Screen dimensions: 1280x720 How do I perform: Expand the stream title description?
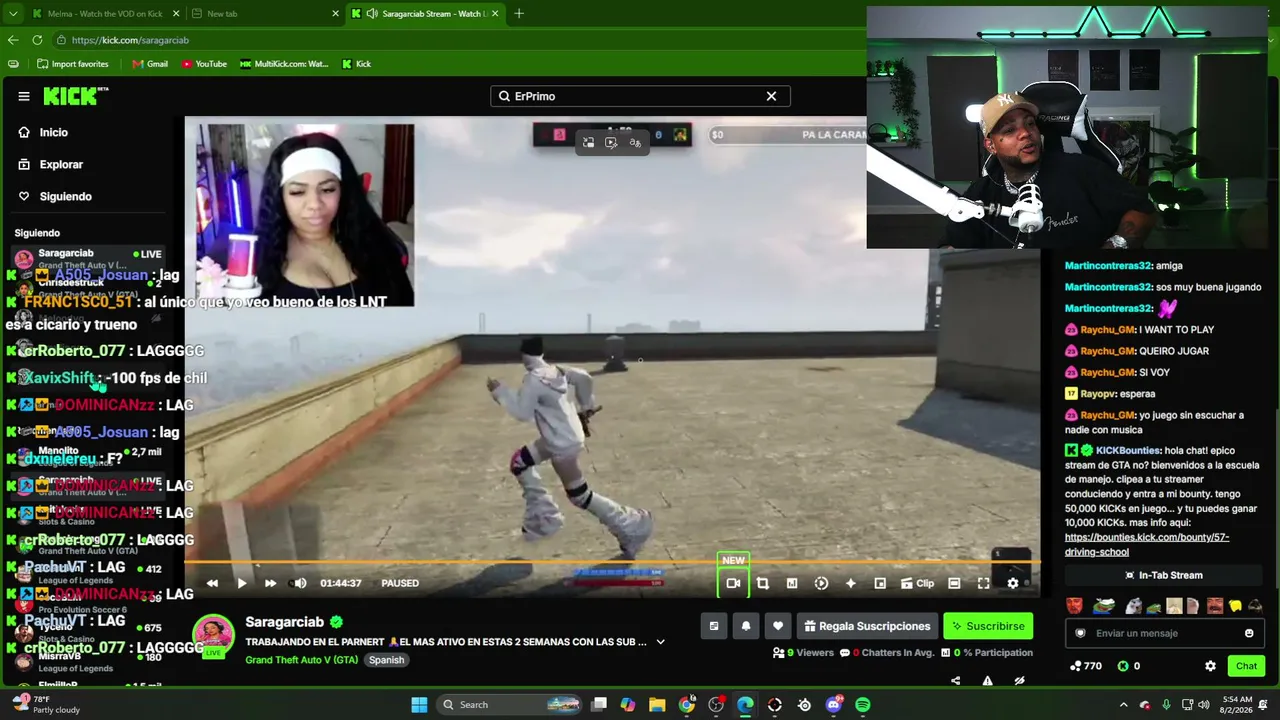coord(660,642)
